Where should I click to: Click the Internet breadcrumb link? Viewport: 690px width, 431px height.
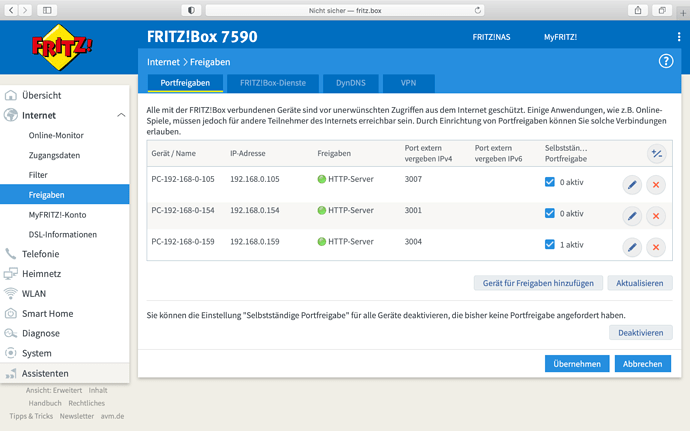[x=163, y=62]
